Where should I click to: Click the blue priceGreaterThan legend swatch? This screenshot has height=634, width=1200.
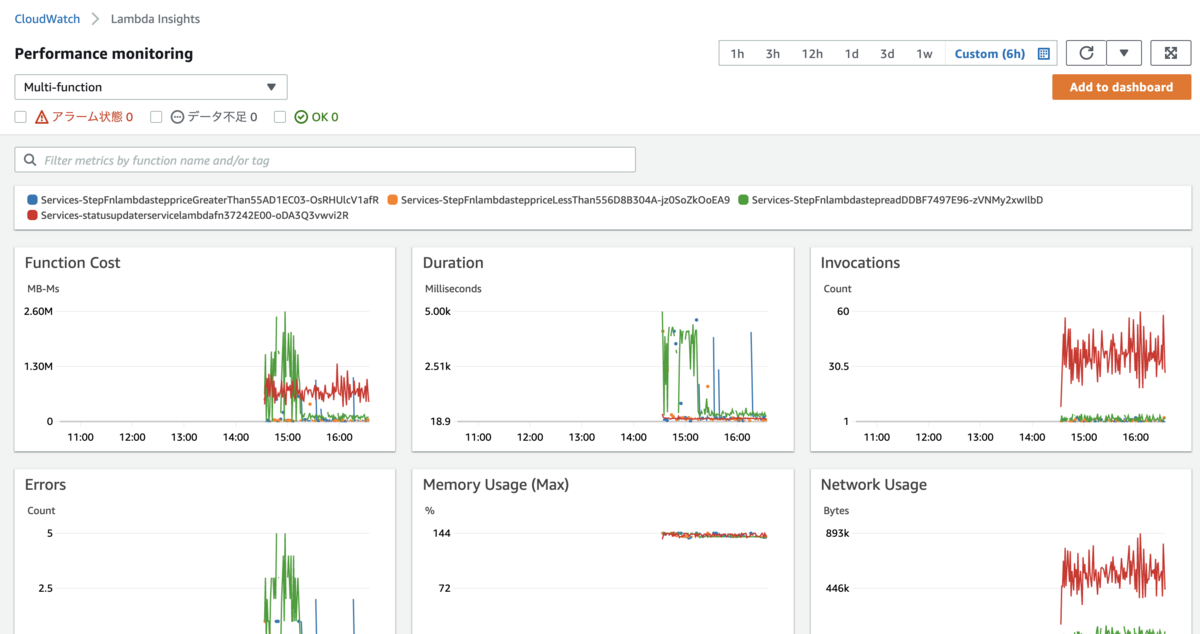click(33, 200)
